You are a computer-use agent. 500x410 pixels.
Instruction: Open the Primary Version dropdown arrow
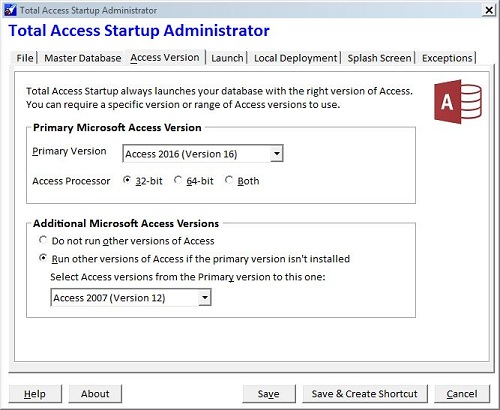[277, 154]
